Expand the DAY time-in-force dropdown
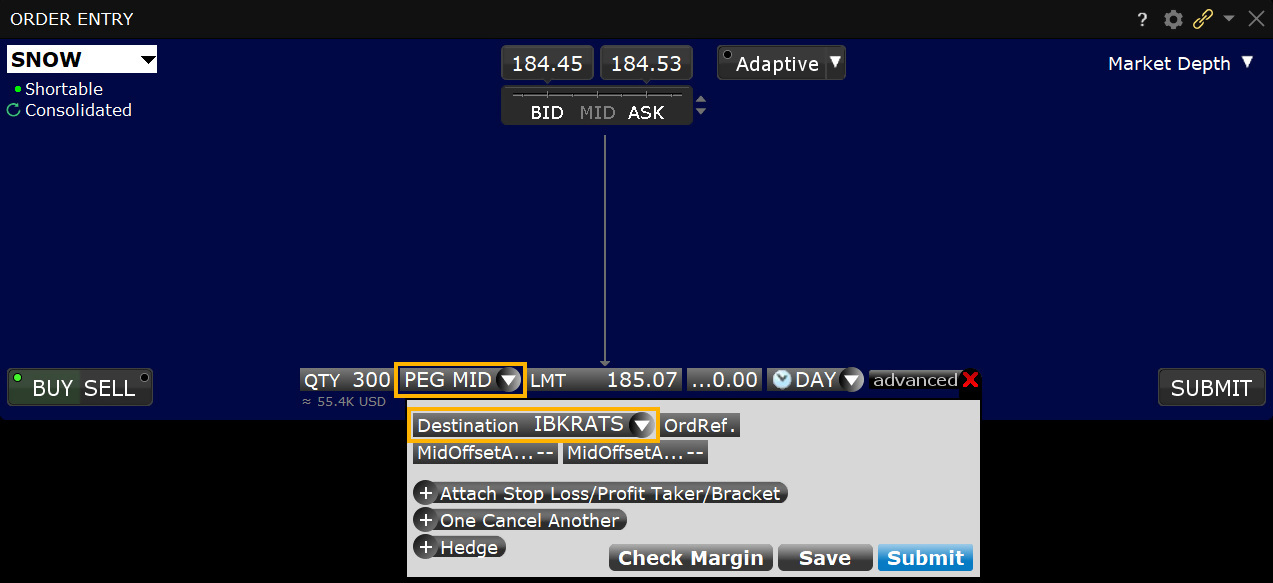 [x=851, y=379]
